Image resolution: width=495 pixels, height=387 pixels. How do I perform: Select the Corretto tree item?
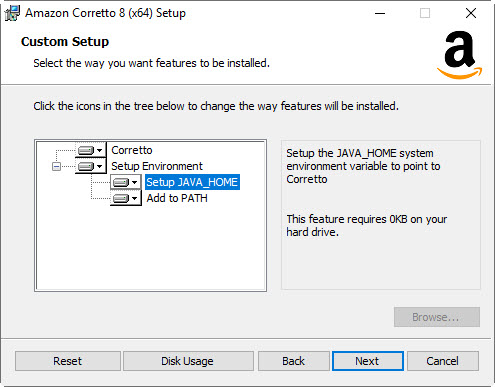coord(132,150)
